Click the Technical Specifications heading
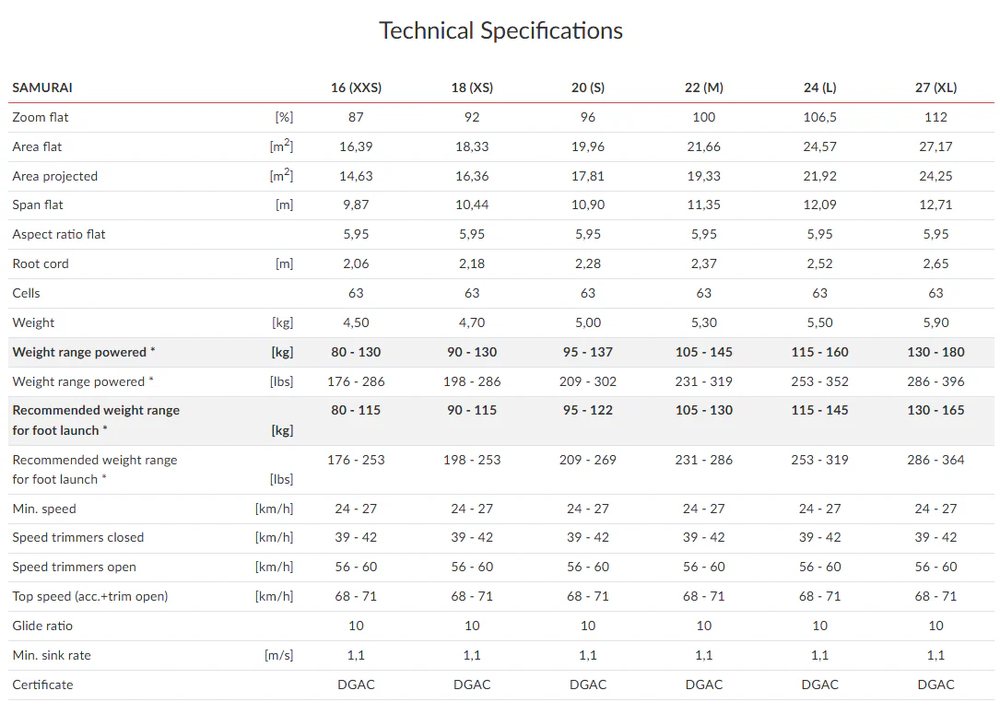 click(501, 31)
